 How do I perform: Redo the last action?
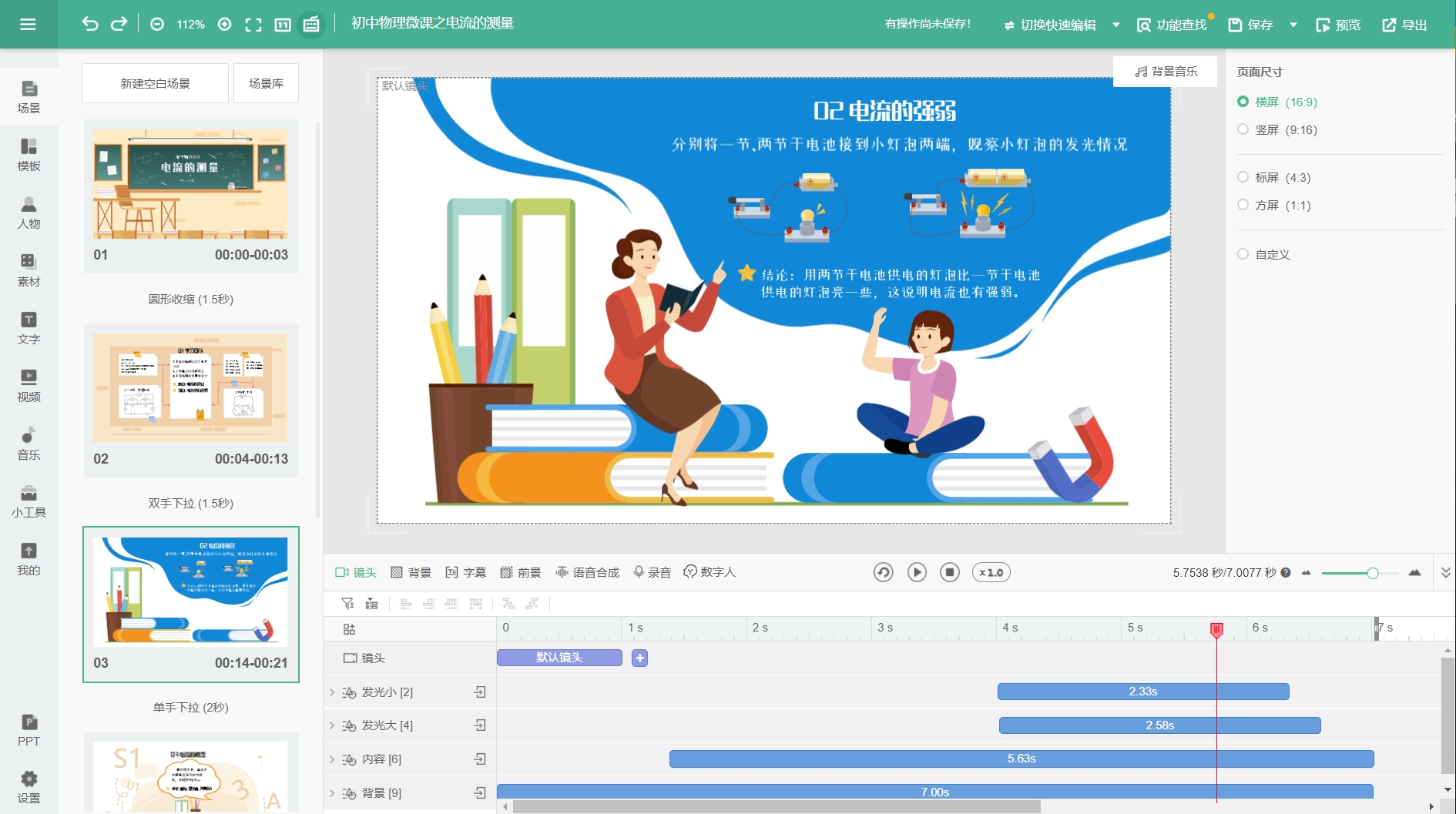click(x=119, y=24)
